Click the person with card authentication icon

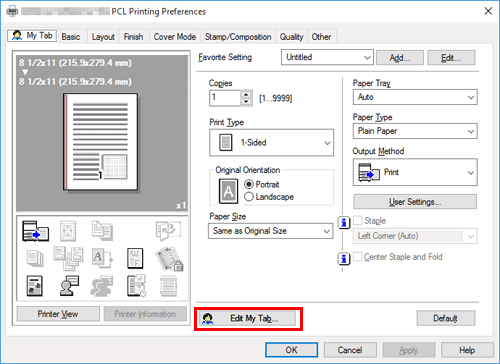(x=69, y=286)
